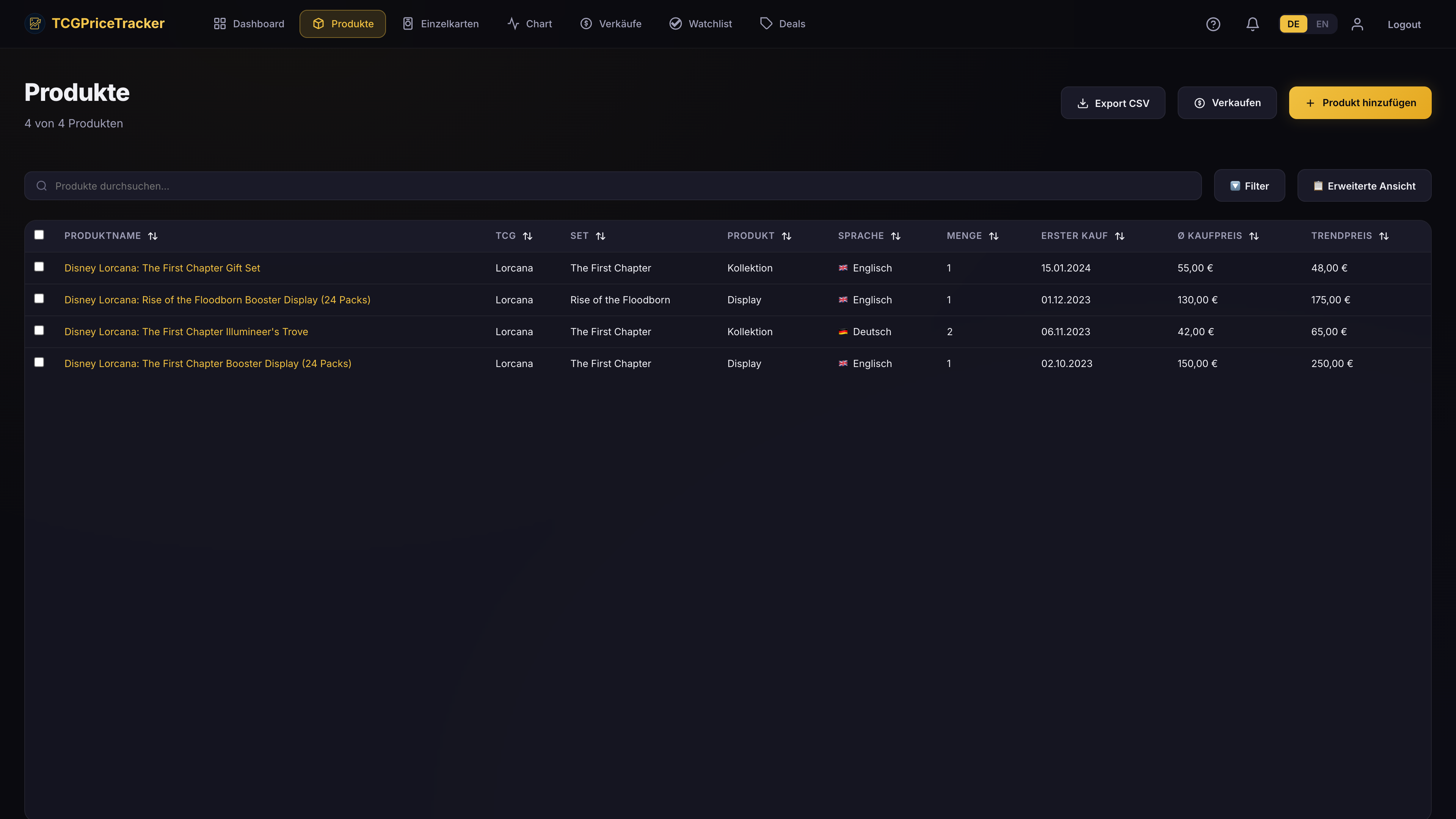Sort by Produkt column arrows

[786, 236]
